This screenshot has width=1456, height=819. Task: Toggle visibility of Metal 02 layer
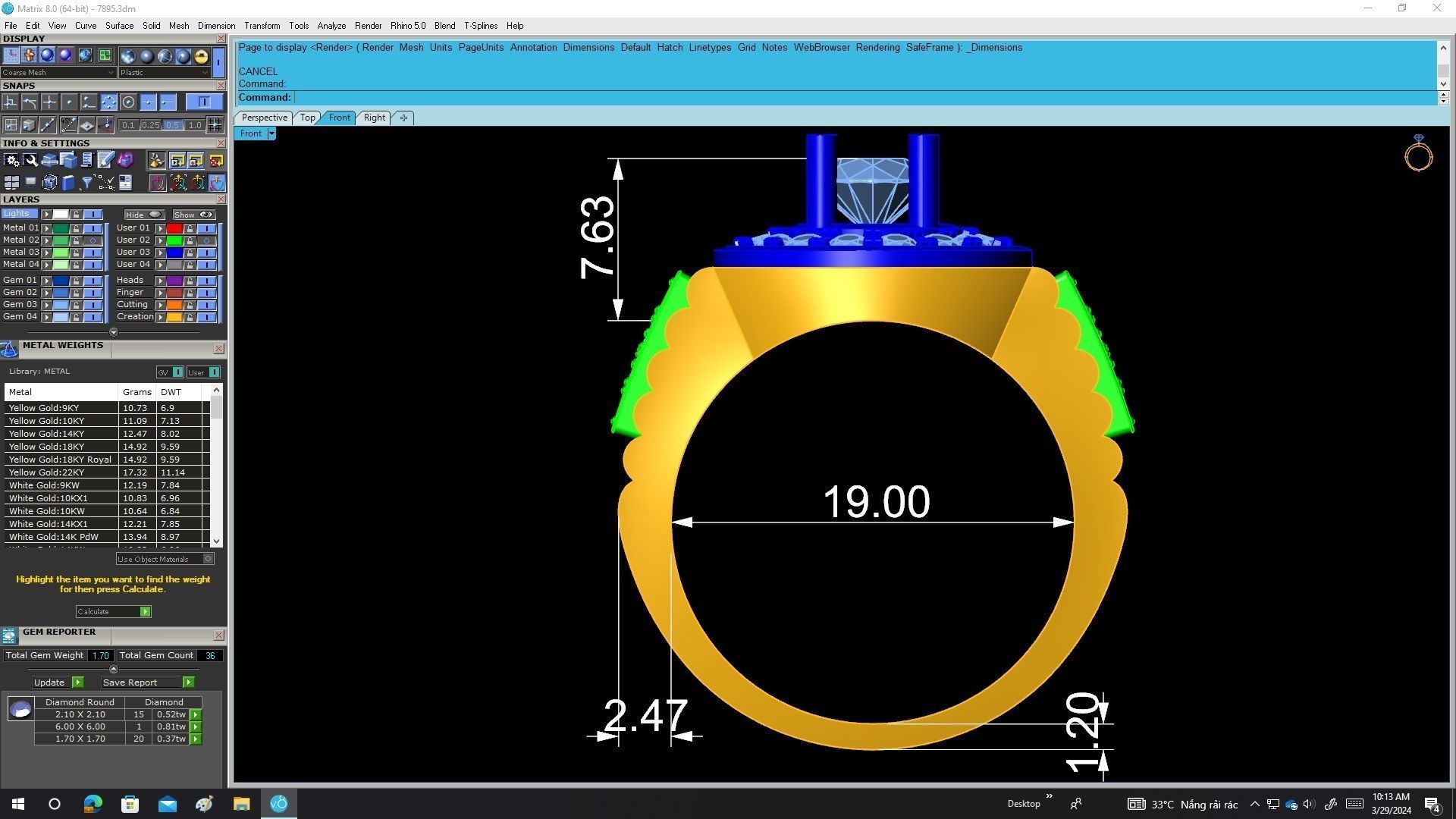[93, 240]
